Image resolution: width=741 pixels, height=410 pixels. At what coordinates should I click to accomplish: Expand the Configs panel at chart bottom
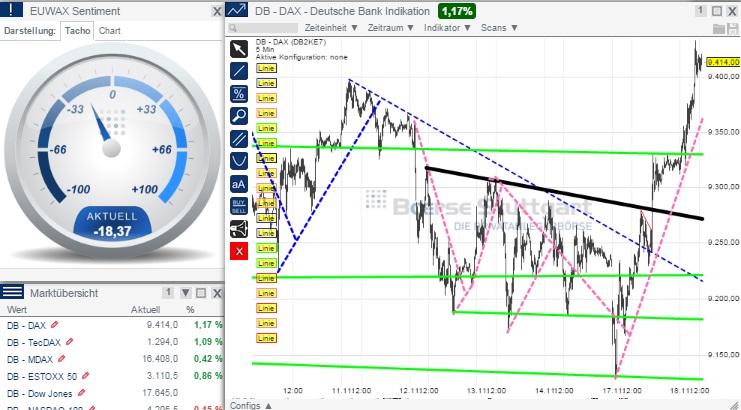click(251, 405)
